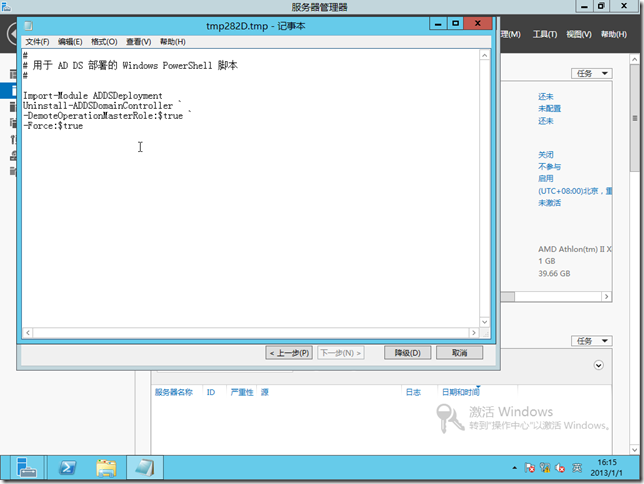Screen dimensions: 644x484
Task: Click the Import-Module ADDSDeployment line
Action: coord(92,96)
